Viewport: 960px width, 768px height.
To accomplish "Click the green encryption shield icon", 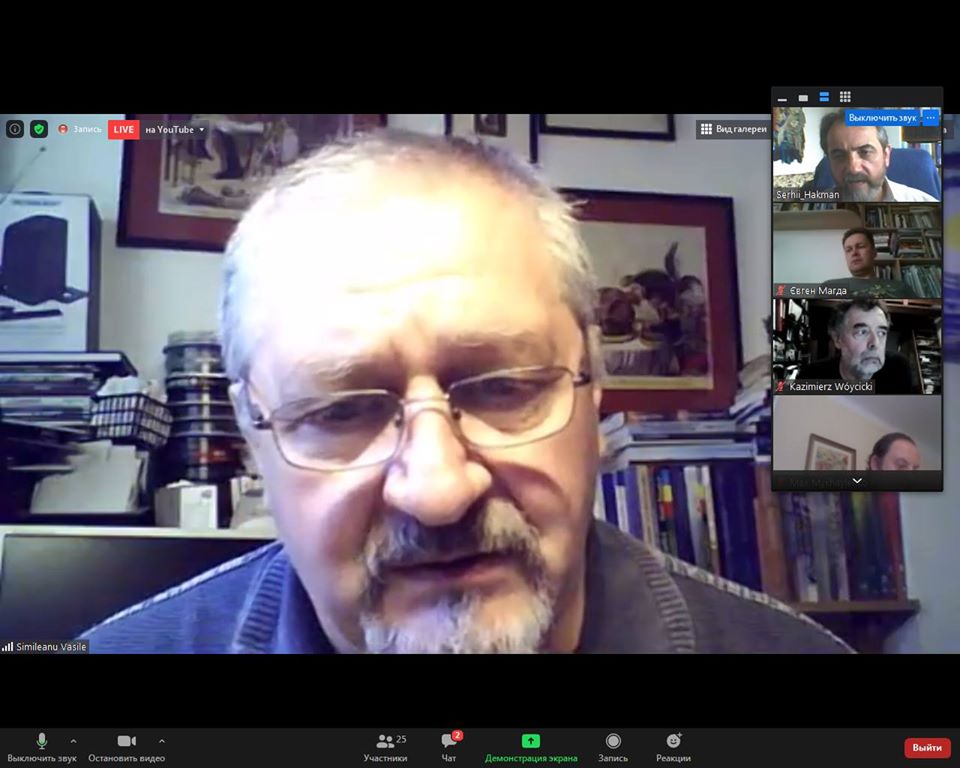I will (x=39, y=129).
